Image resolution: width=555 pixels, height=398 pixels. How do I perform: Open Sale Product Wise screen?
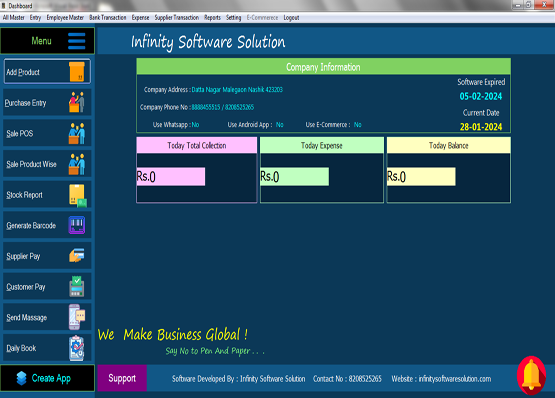tap(47, 164)
